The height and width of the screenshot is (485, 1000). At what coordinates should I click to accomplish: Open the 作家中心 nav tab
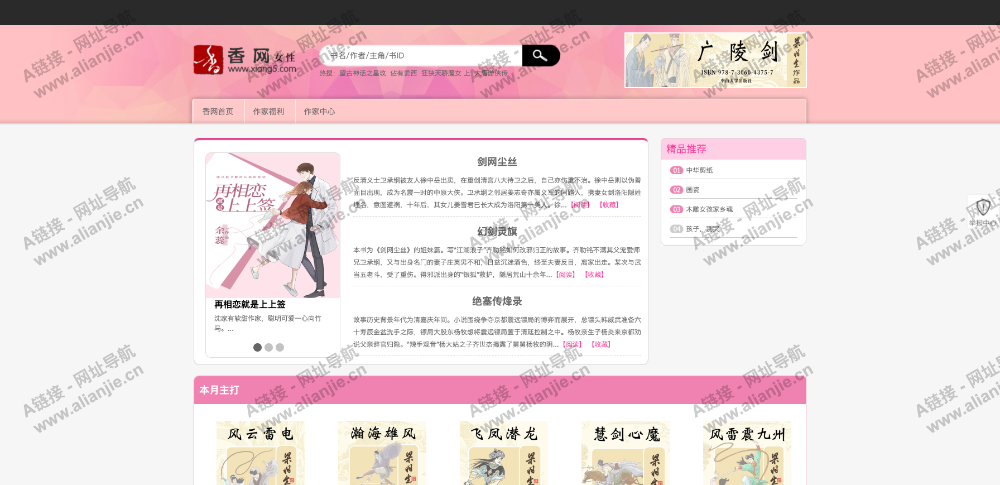pyautogui.click(x=320, y=112)
